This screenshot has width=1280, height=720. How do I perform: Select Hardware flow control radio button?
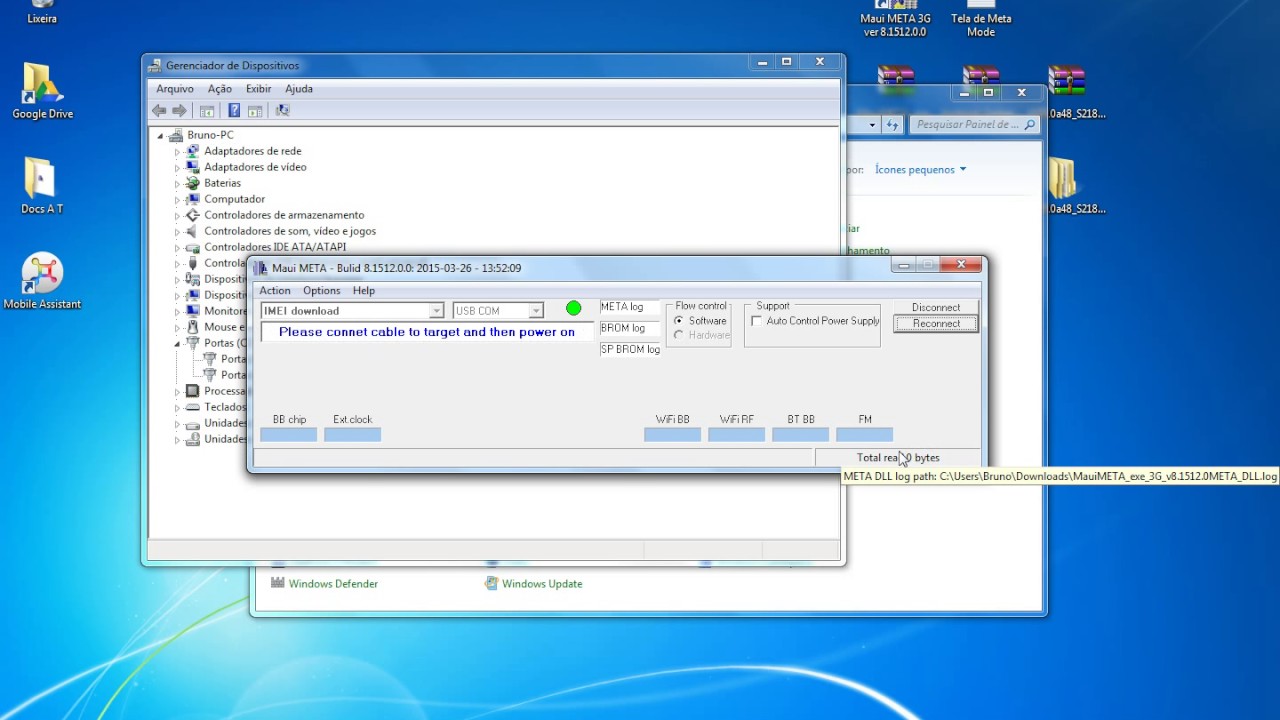(679, 335)
